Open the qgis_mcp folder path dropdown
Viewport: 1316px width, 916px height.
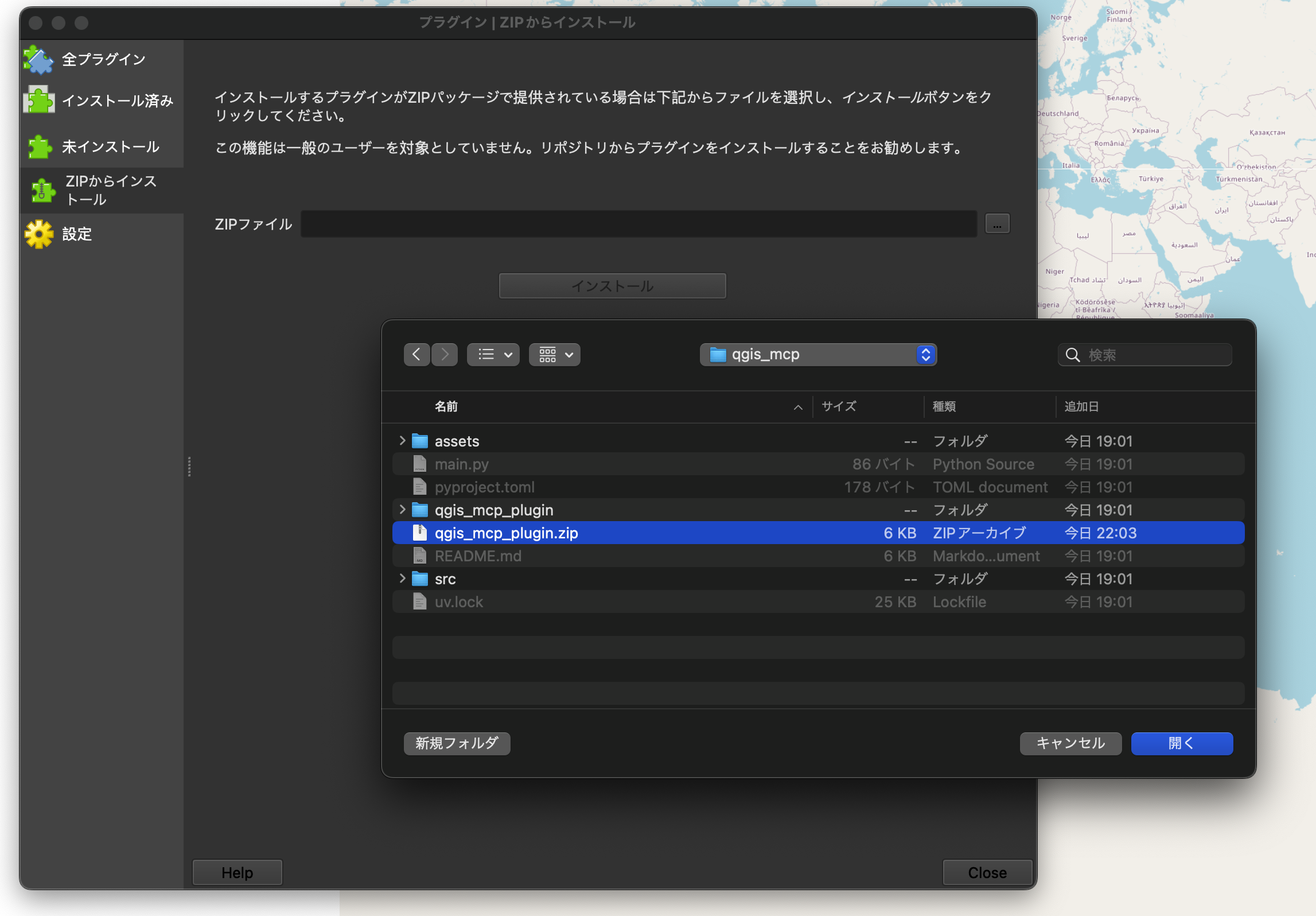click(817, 355)
